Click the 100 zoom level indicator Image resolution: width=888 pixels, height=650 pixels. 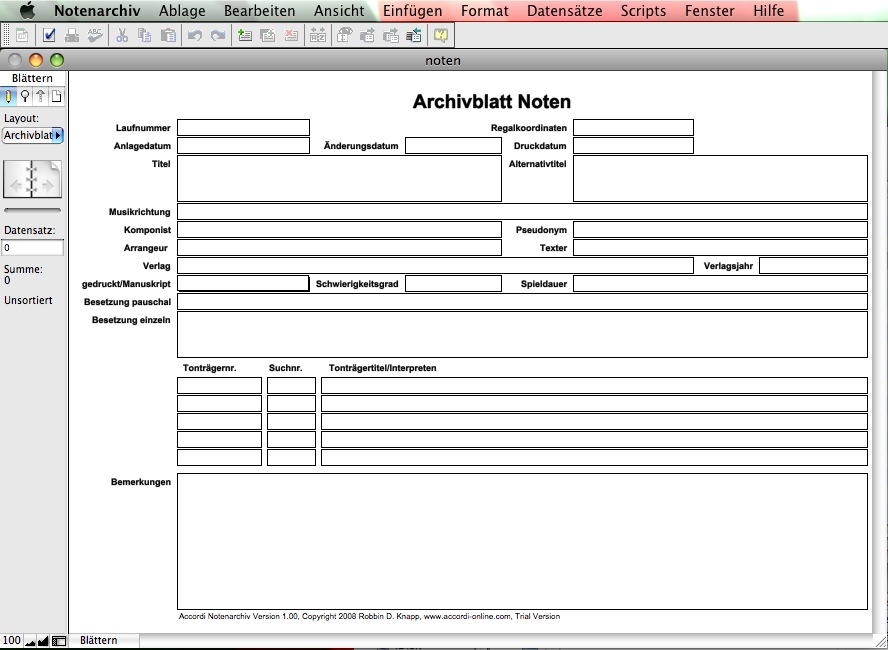pyautogui.click(x=11, y=640)
